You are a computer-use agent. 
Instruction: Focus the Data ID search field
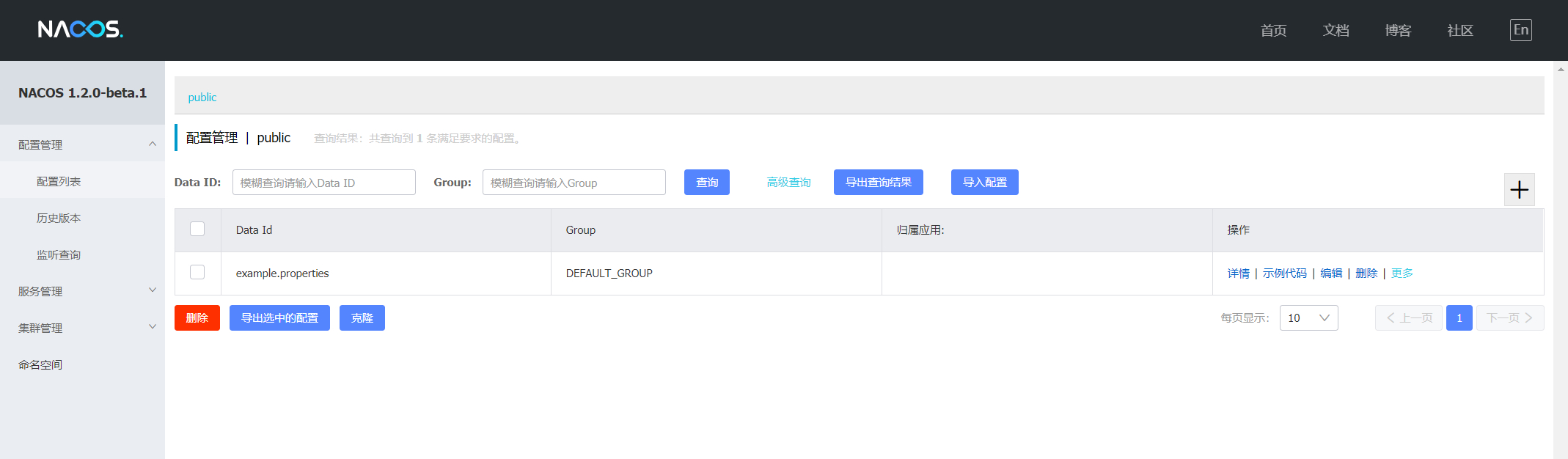pos(324,182)
